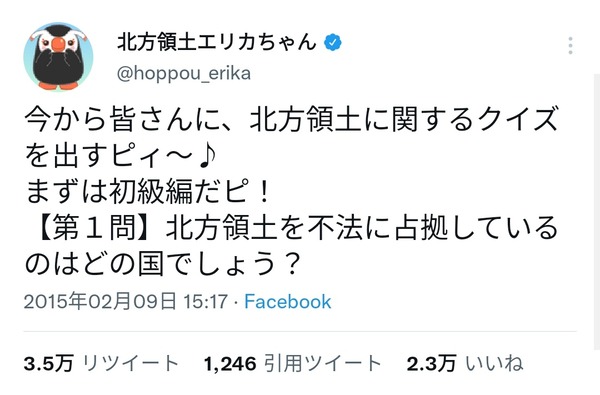
Task: Click the のはどの国でしょう？ closing line
Action: tap(162, 264)
